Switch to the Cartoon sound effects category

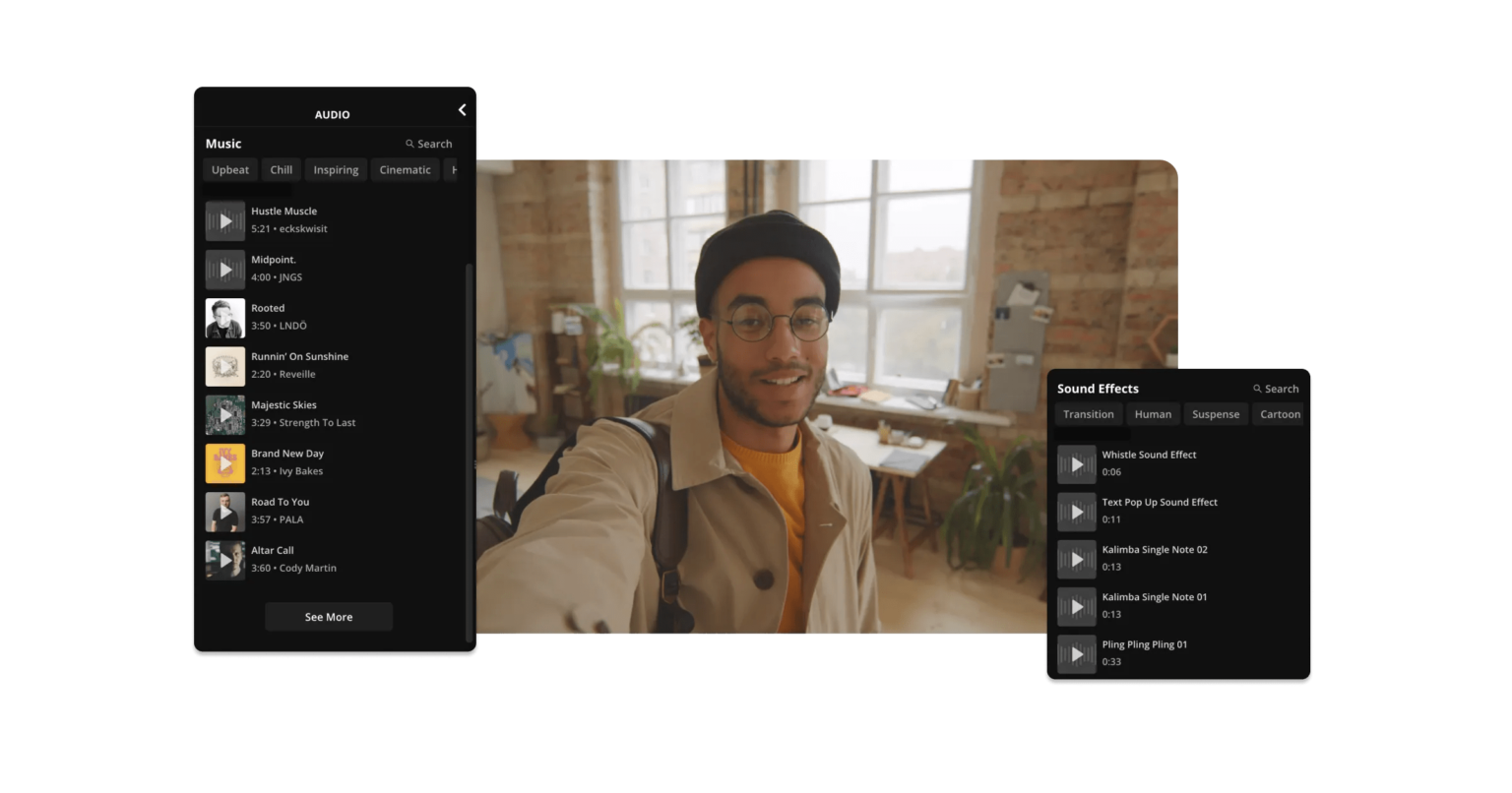tap(1279, 413)
